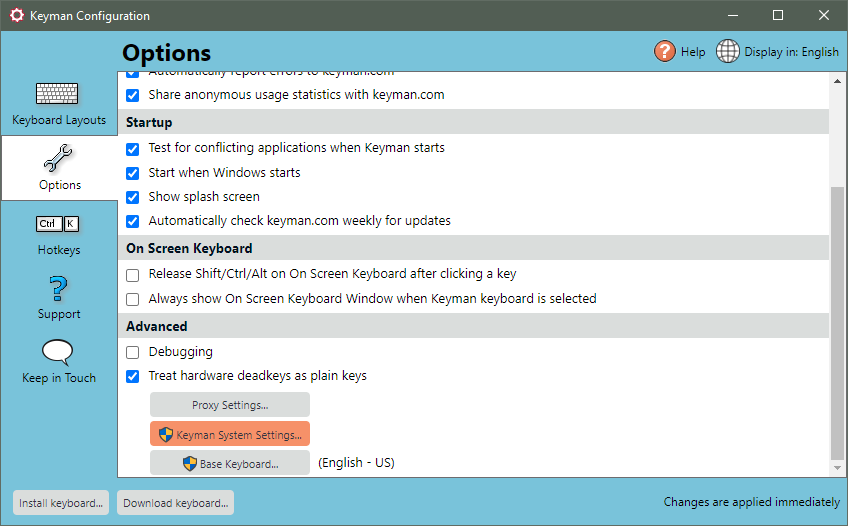848x526 pixels.
Task: Switch to Support tab label
Action: [59, 314]
